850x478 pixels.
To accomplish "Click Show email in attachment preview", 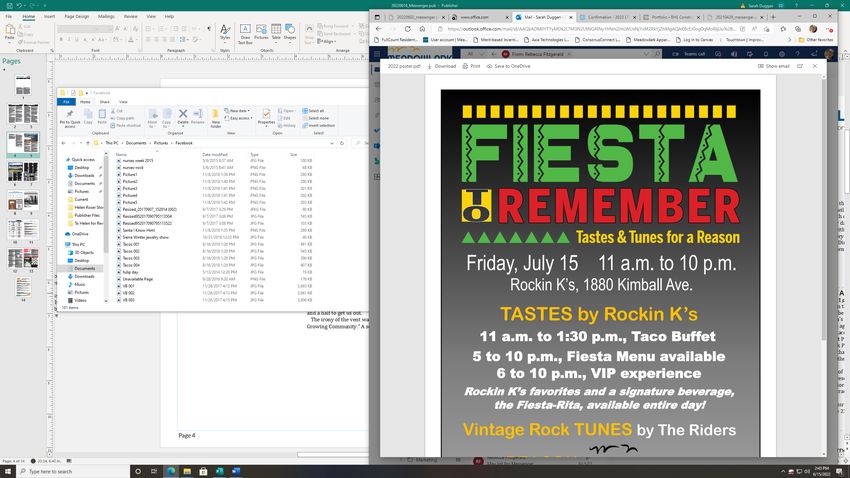I will pyautogui.click(x=773, y=66).
